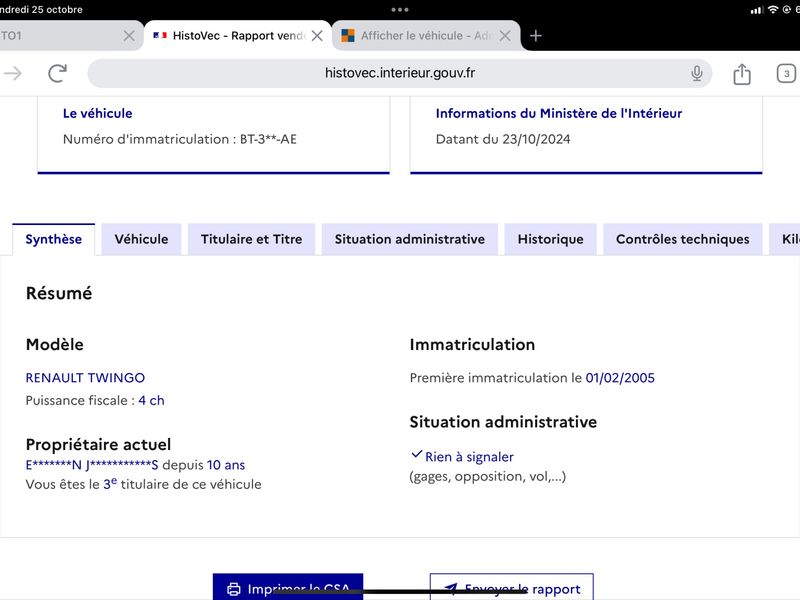Click the date in the status bar
800x600 pixels.
coord(41,9)
